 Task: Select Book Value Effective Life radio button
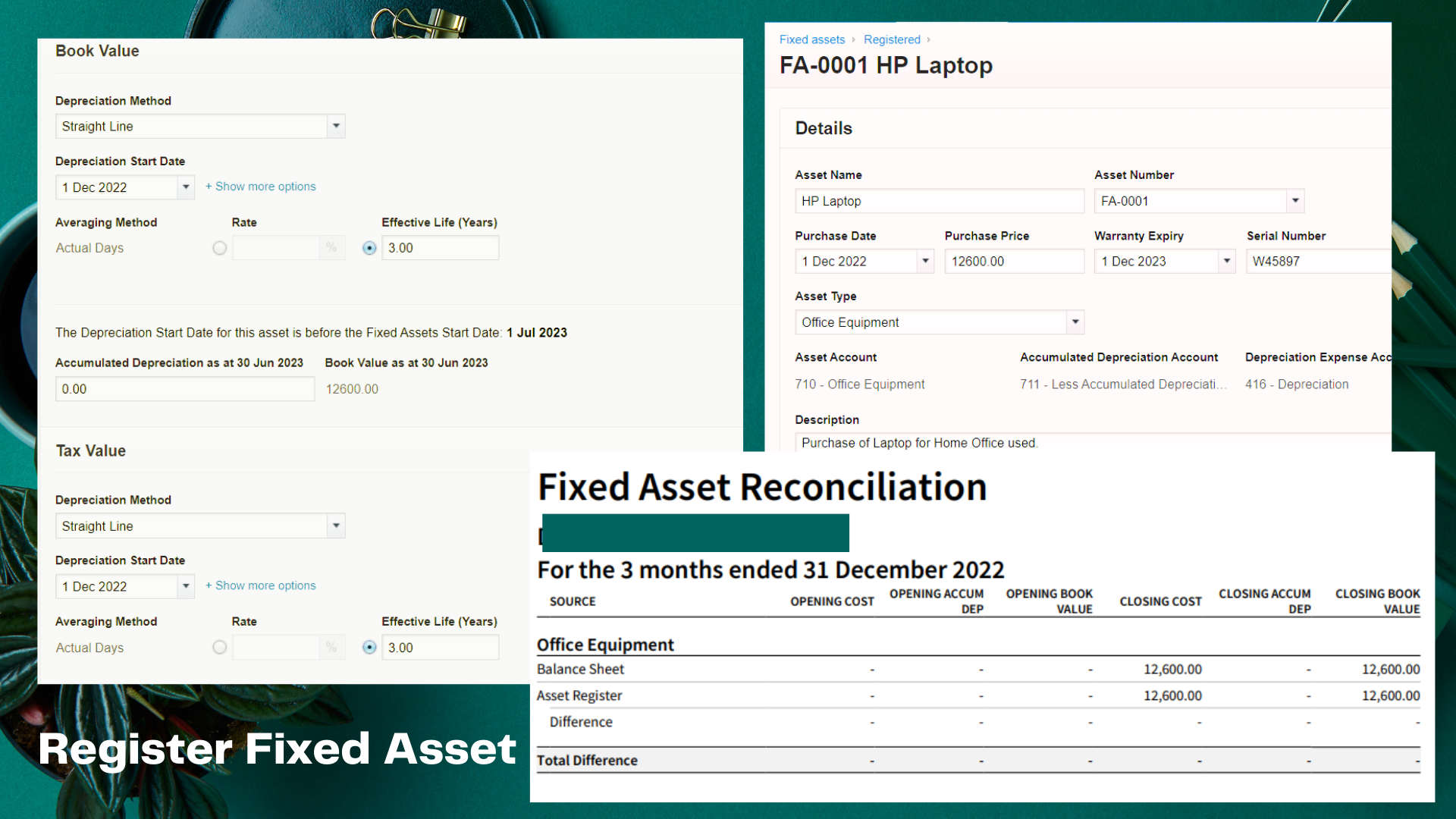click(369, 248)
